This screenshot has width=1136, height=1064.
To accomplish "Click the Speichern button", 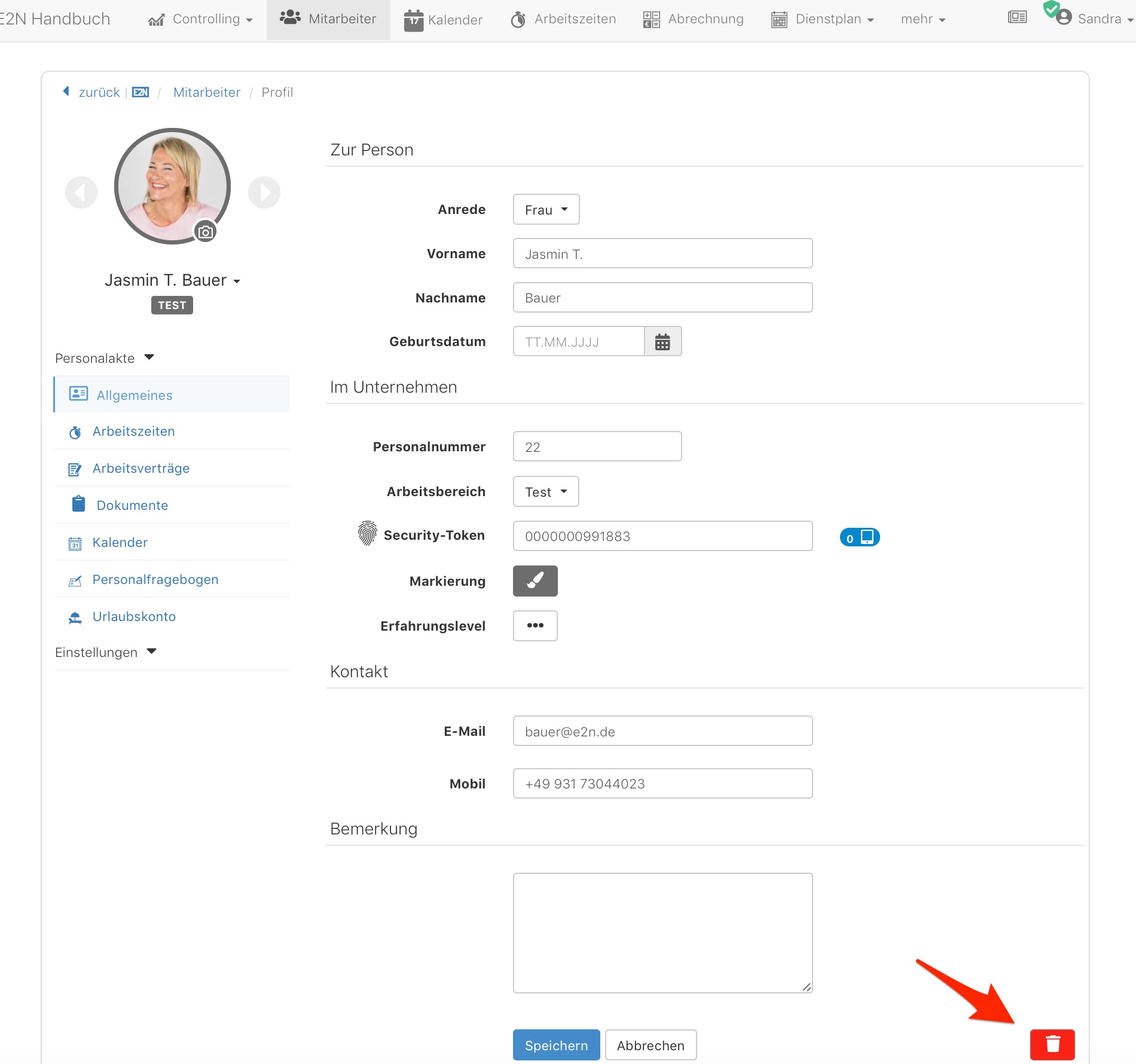I will (x=556, y=1045).
